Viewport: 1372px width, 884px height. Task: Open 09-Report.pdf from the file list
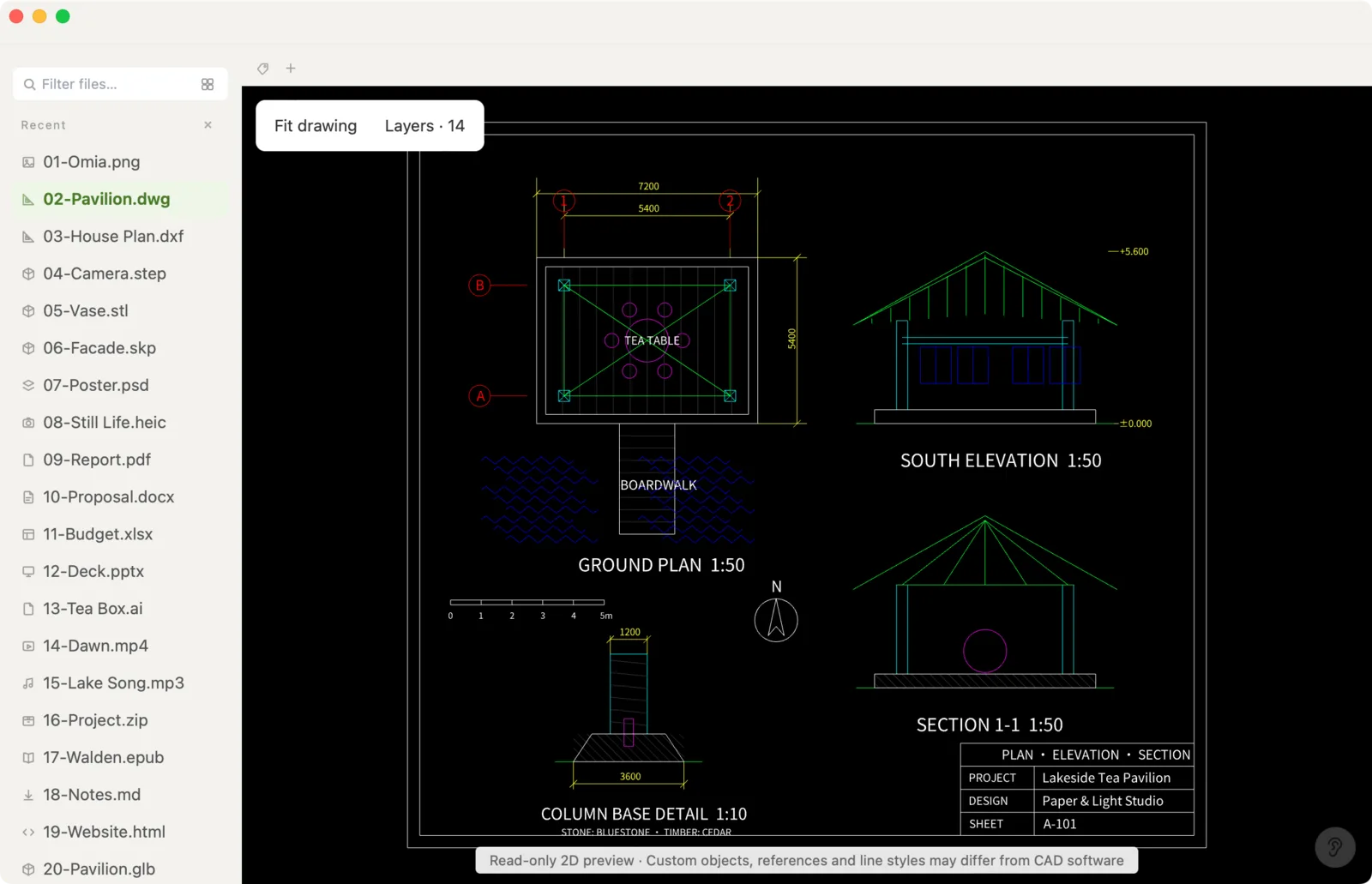(x=120, y=460)
